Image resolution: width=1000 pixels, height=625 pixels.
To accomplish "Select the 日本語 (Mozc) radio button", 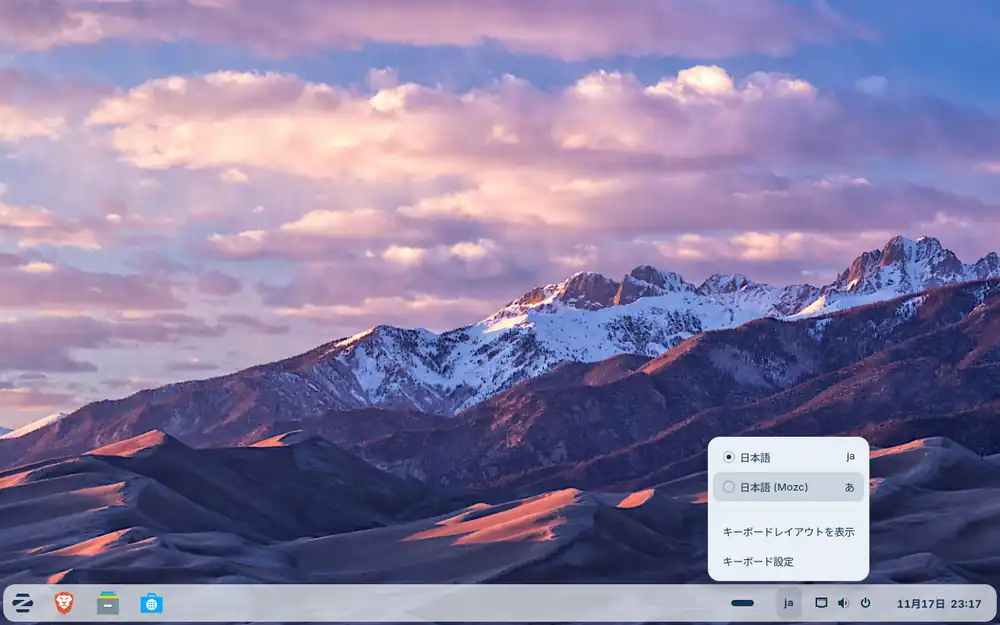I will point(729,487).
